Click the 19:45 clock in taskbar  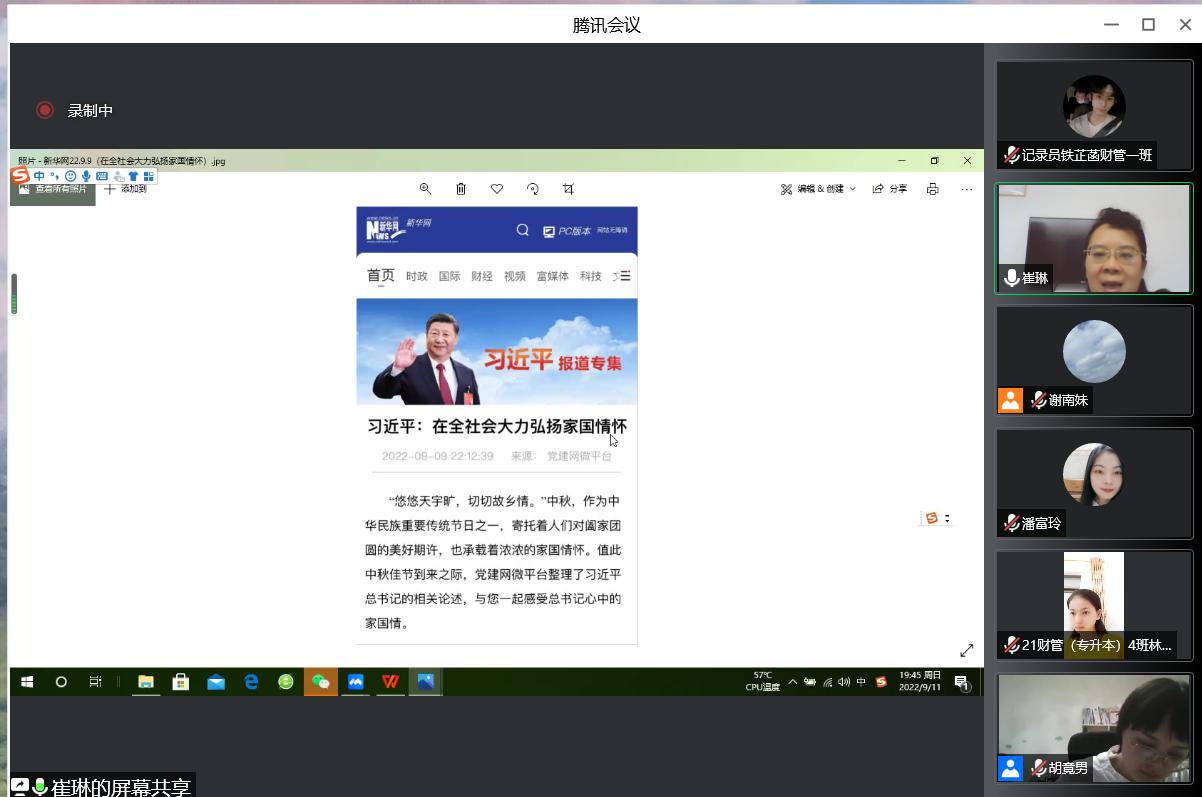pyautogui.click(x=919, y=682)
